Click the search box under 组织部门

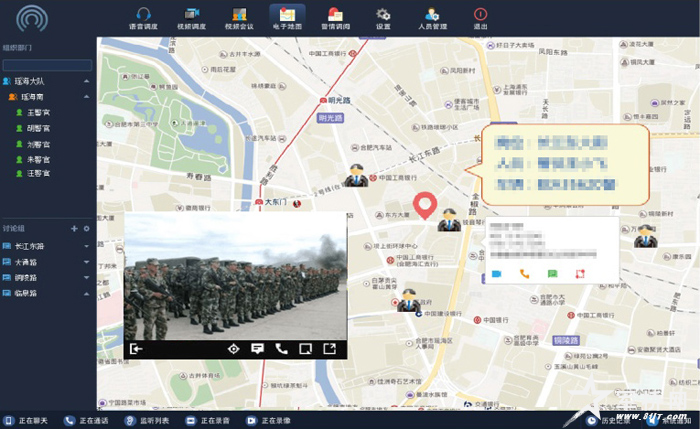tap(47, 65)
